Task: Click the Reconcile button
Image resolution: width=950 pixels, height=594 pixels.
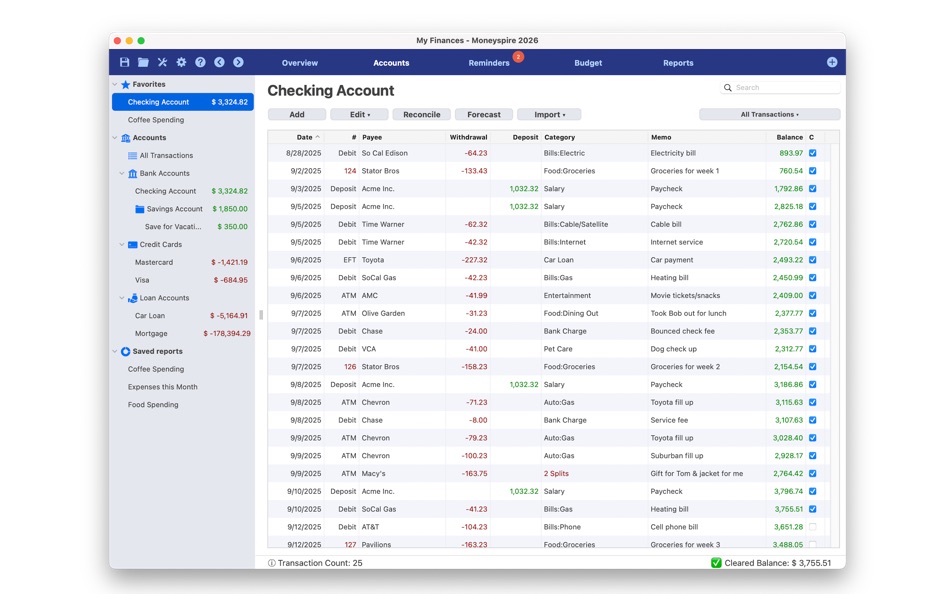Action: pos(421,114)
